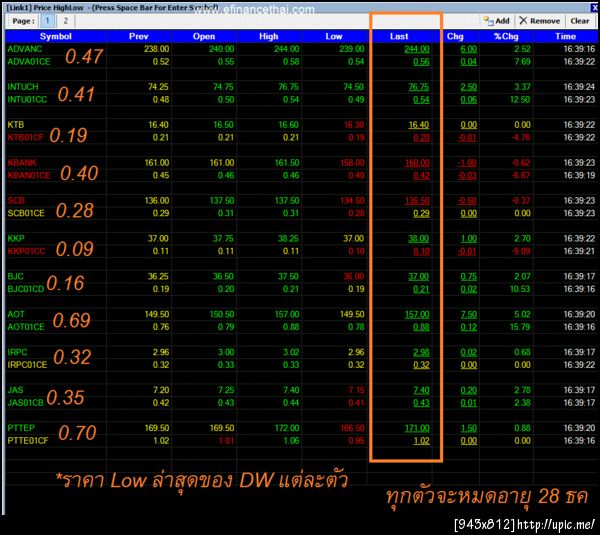
Task: Switch to page 1 tab
Action: (x=47, y=21)
